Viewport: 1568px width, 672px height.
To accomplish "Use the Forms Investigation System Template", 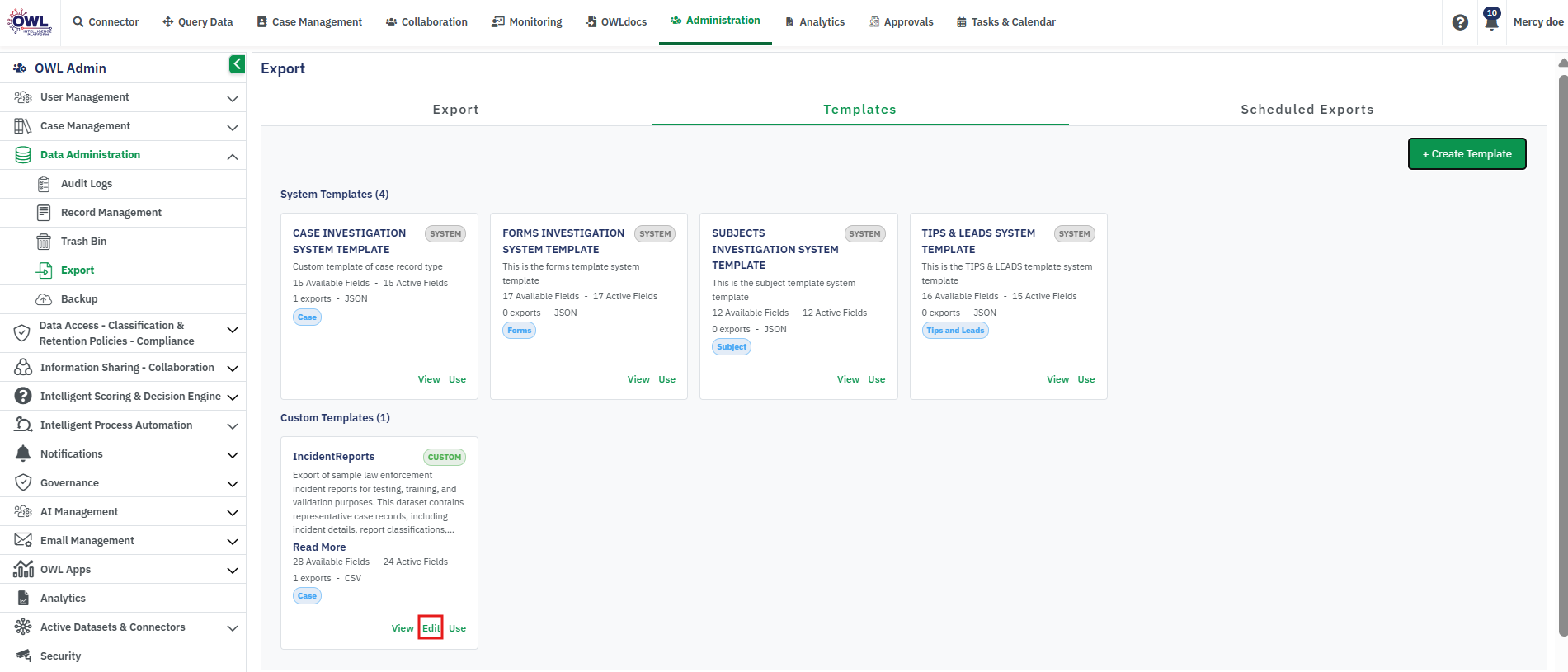I will 666,379.
